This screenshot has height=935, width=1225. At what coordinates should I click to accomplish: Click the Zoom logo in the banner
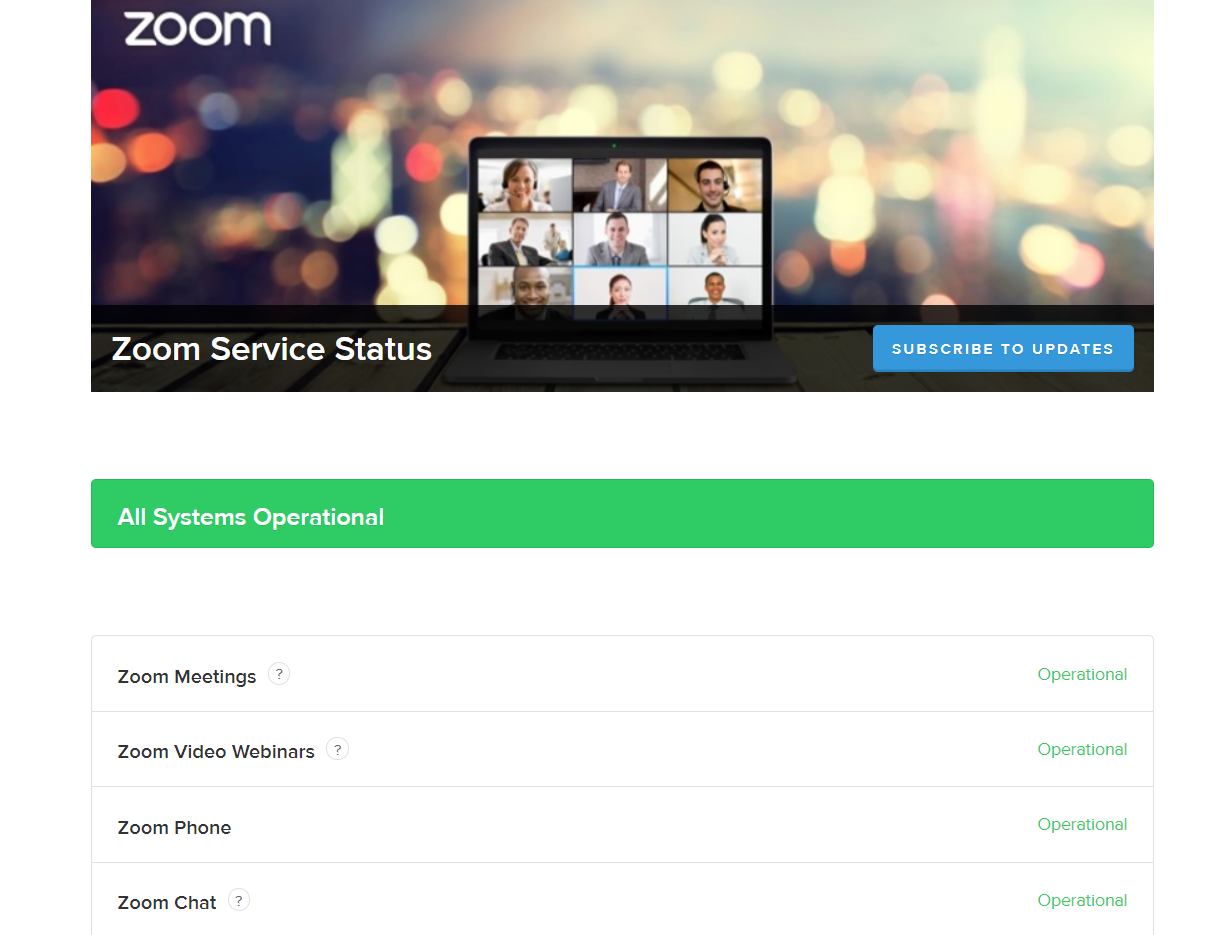click(x=197, y=28)
